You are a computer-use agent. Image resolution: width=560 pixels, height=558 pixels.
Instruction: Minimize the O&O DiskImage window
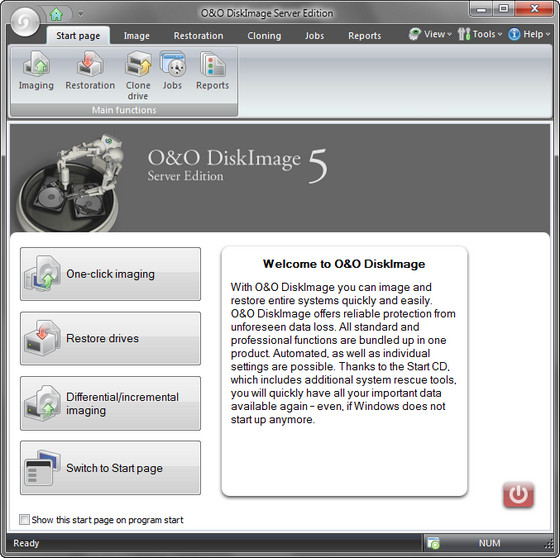click(481, 9)
